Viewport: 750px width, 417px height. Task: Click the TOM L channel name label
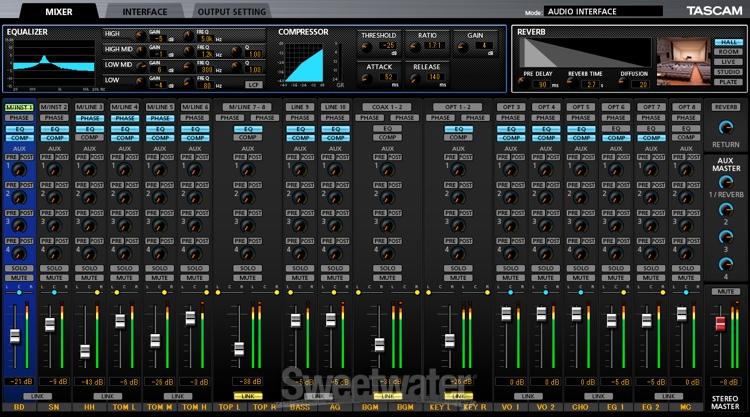124,407
